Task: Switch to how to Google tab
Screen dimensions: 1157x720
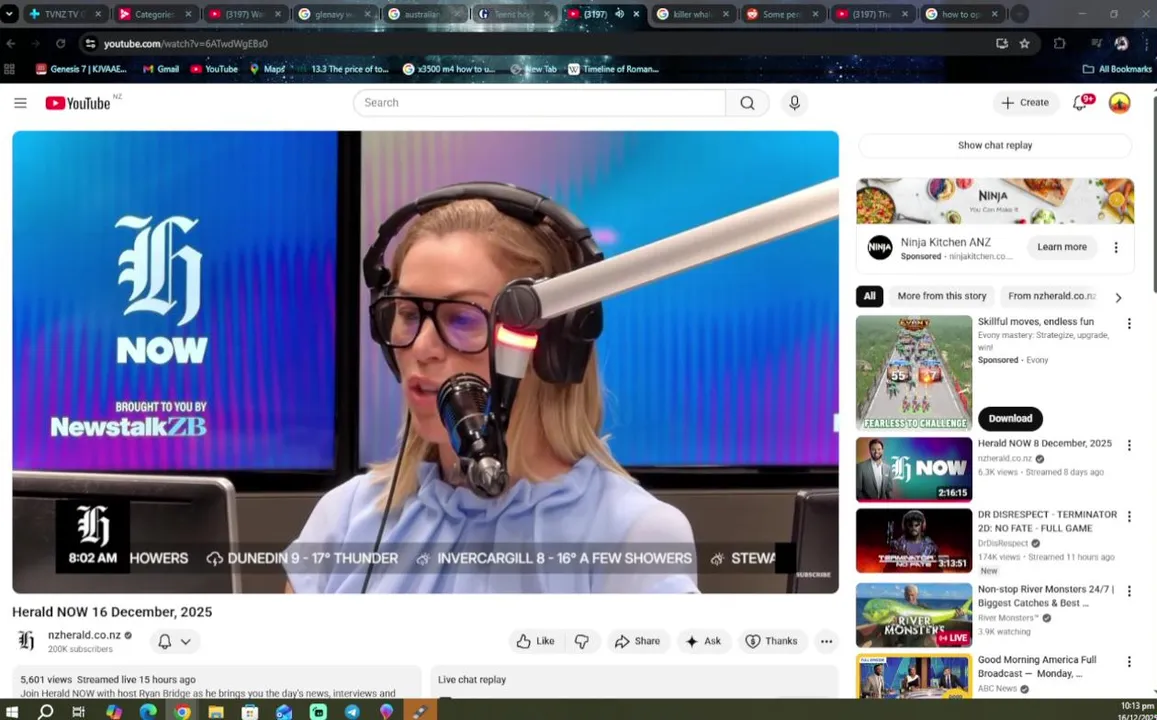Action: [x=961, y=13]
